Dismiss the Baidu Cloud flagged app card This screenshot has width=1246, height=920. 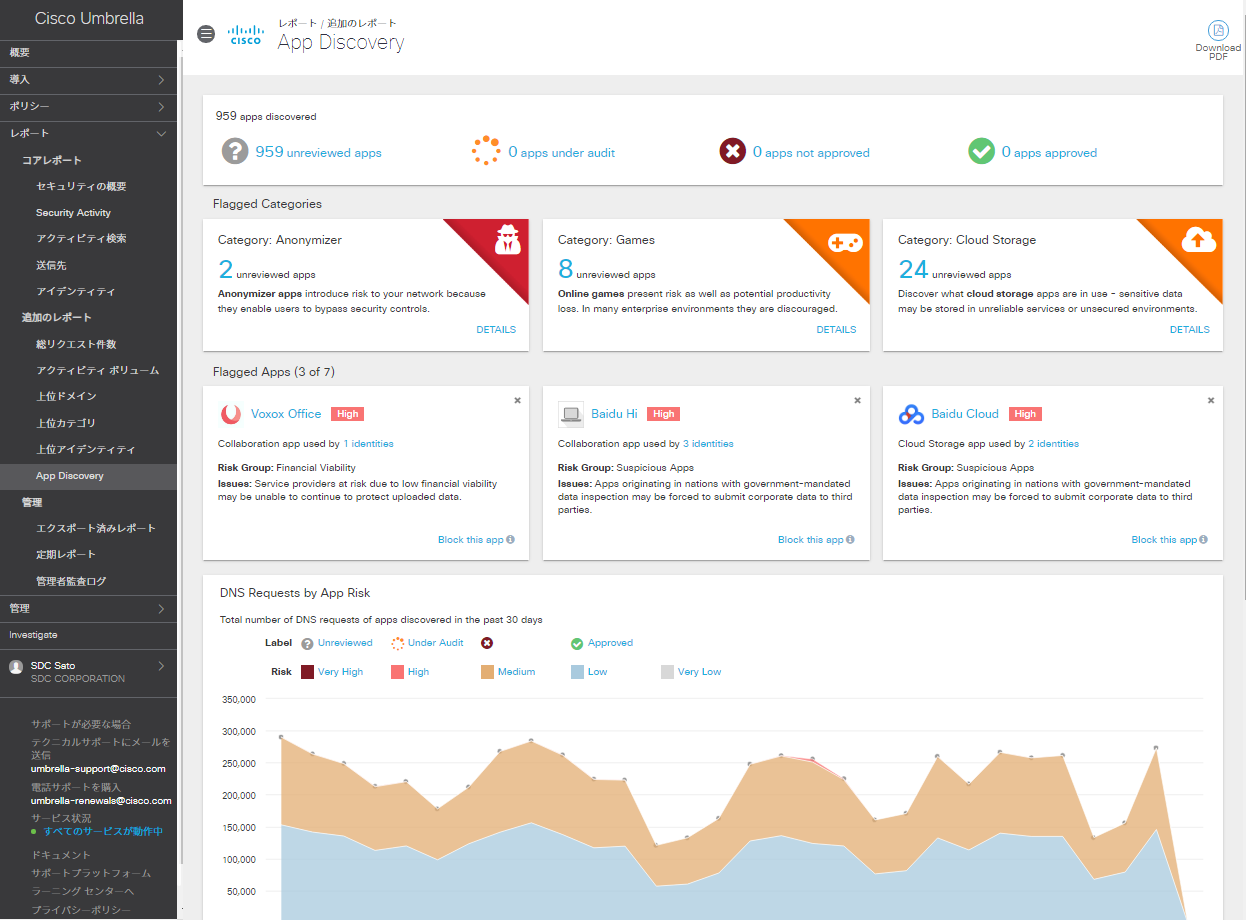pyautogui.click(x=1211, y=400)
